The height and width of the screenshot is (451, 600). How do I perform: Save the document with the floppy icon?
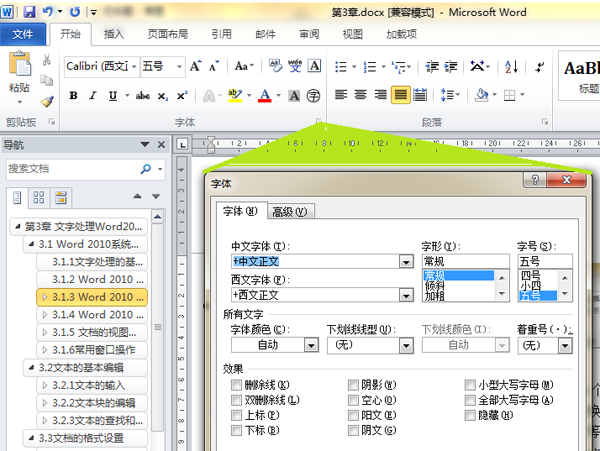(29, 12)
